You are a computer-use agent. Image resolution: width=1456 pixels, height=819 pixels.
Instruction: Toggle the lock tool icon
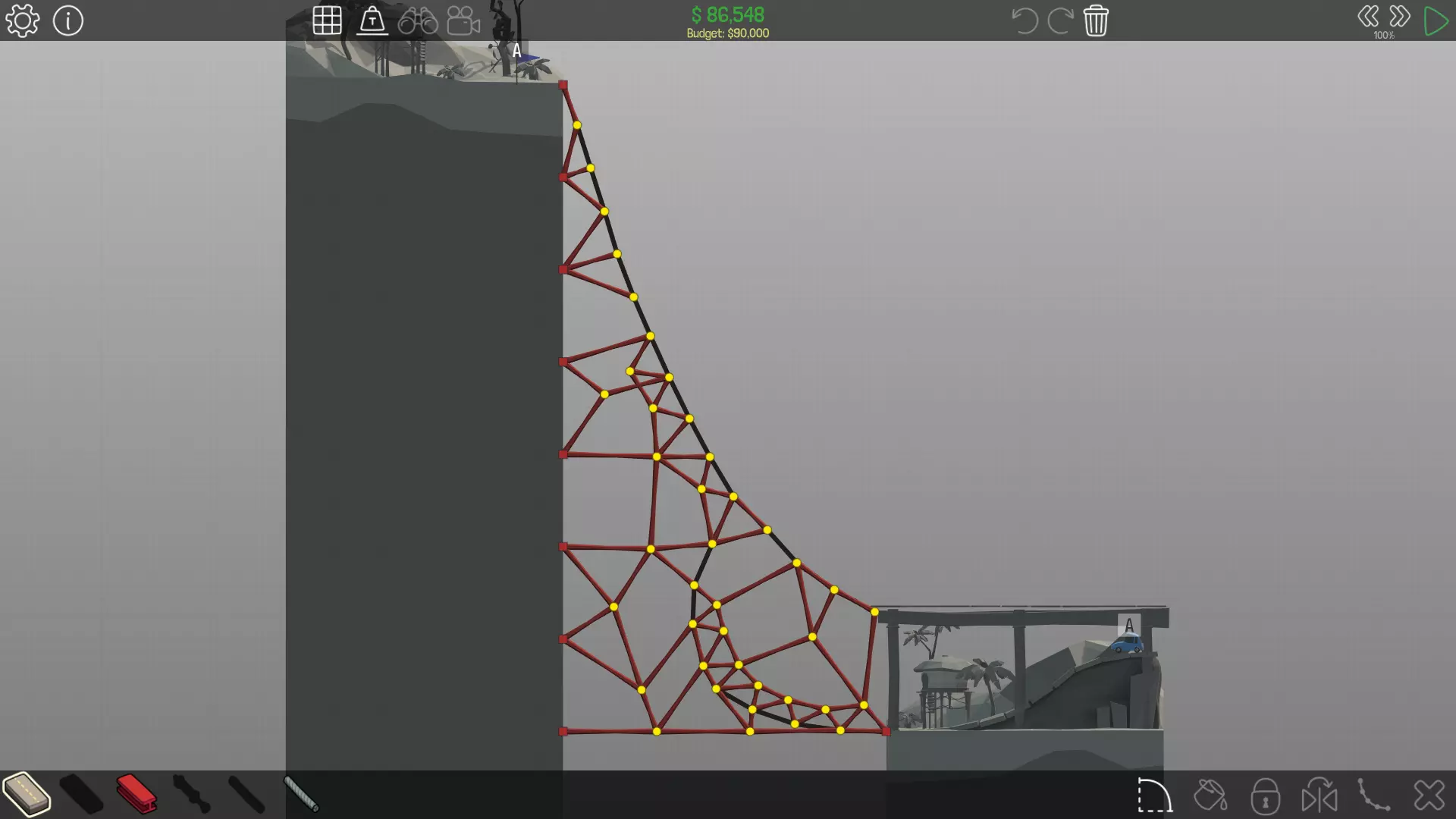click(x=1265, y=795)
